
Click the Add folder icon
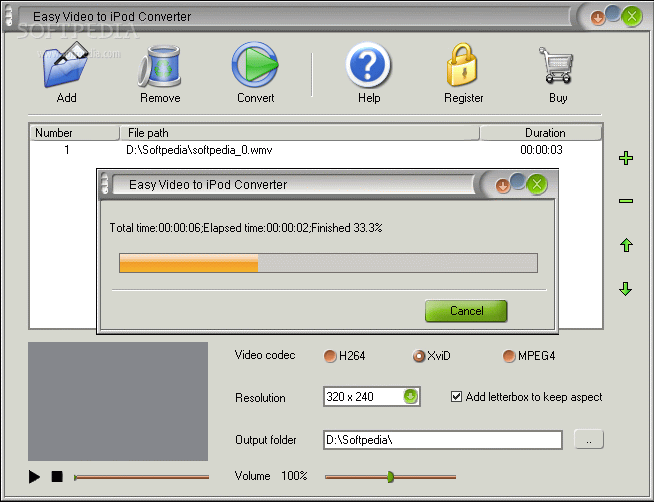coord(65,65)
